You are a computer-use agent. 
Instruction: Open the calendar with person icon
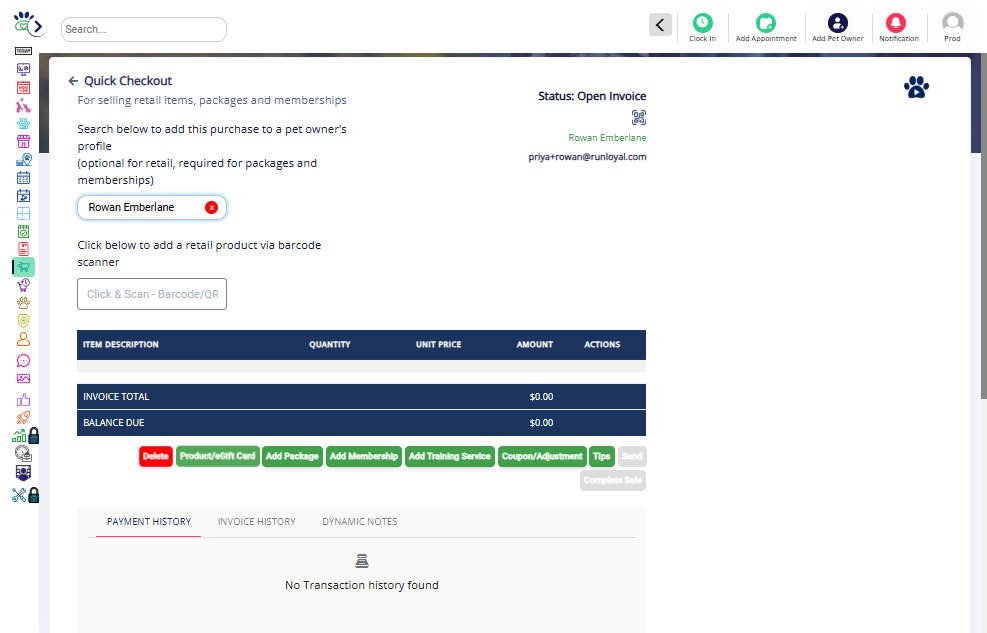(x=23, y=196)
